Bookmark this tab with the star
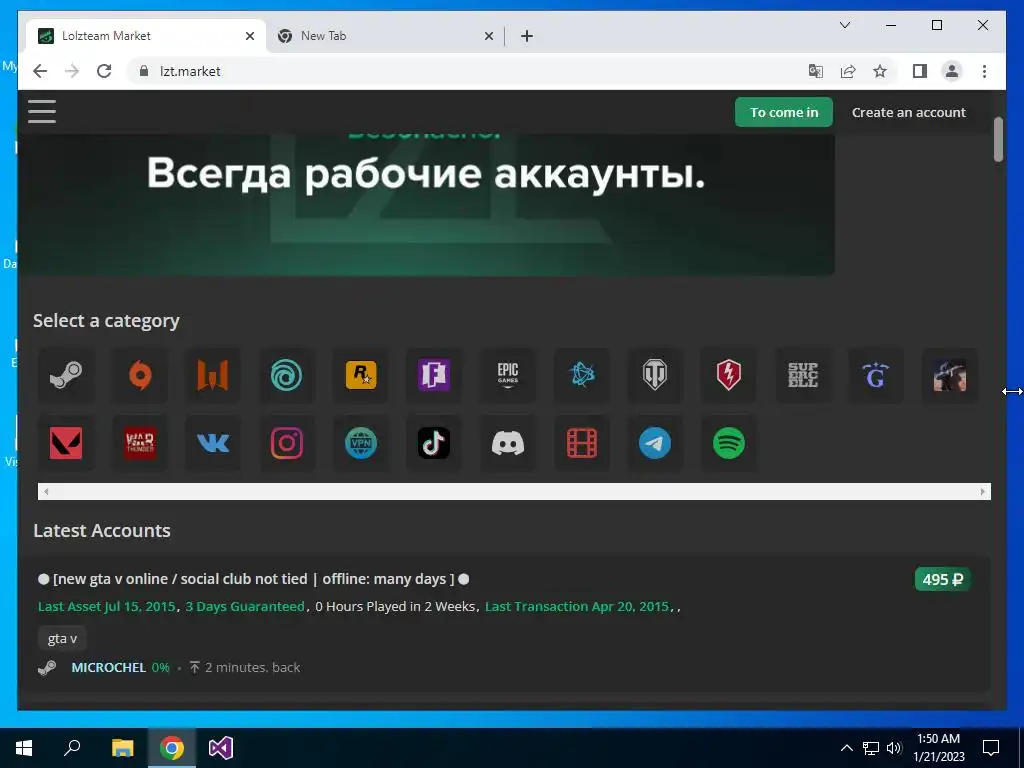 click(x=880, y=71)
